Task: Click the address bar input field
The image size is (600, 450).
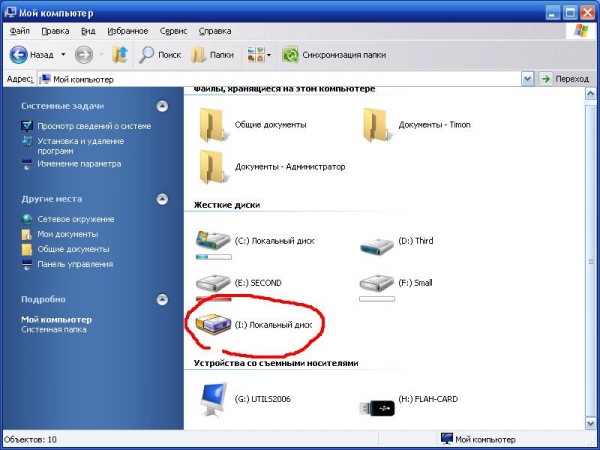Action: coord(279,79)
